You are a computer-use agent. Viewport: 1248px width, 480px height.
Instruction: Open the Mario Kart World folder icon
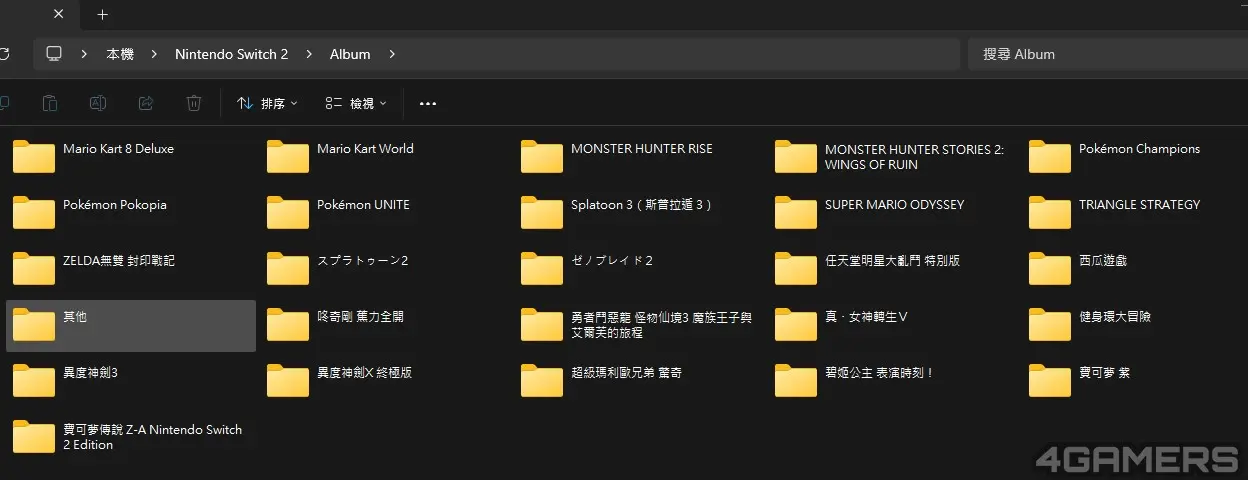click(x=288, y=157)
